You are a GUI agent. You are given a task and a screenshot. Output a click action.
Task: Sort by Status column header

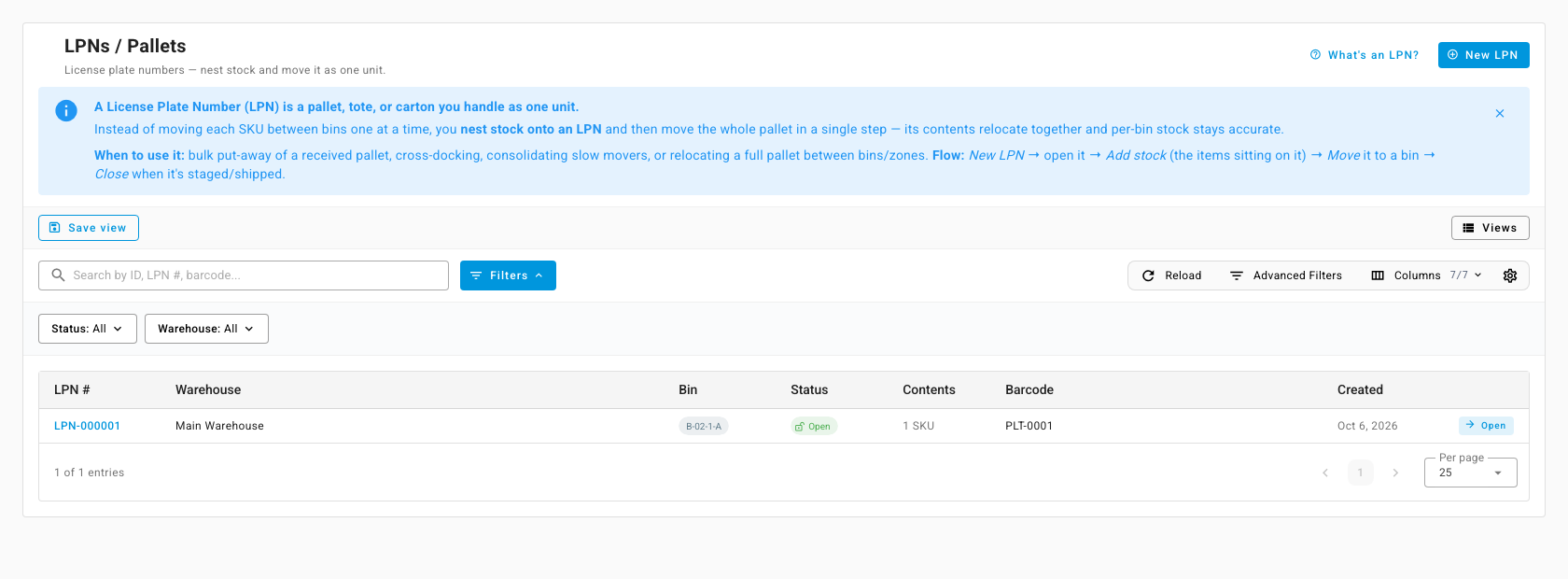(809, 390)
